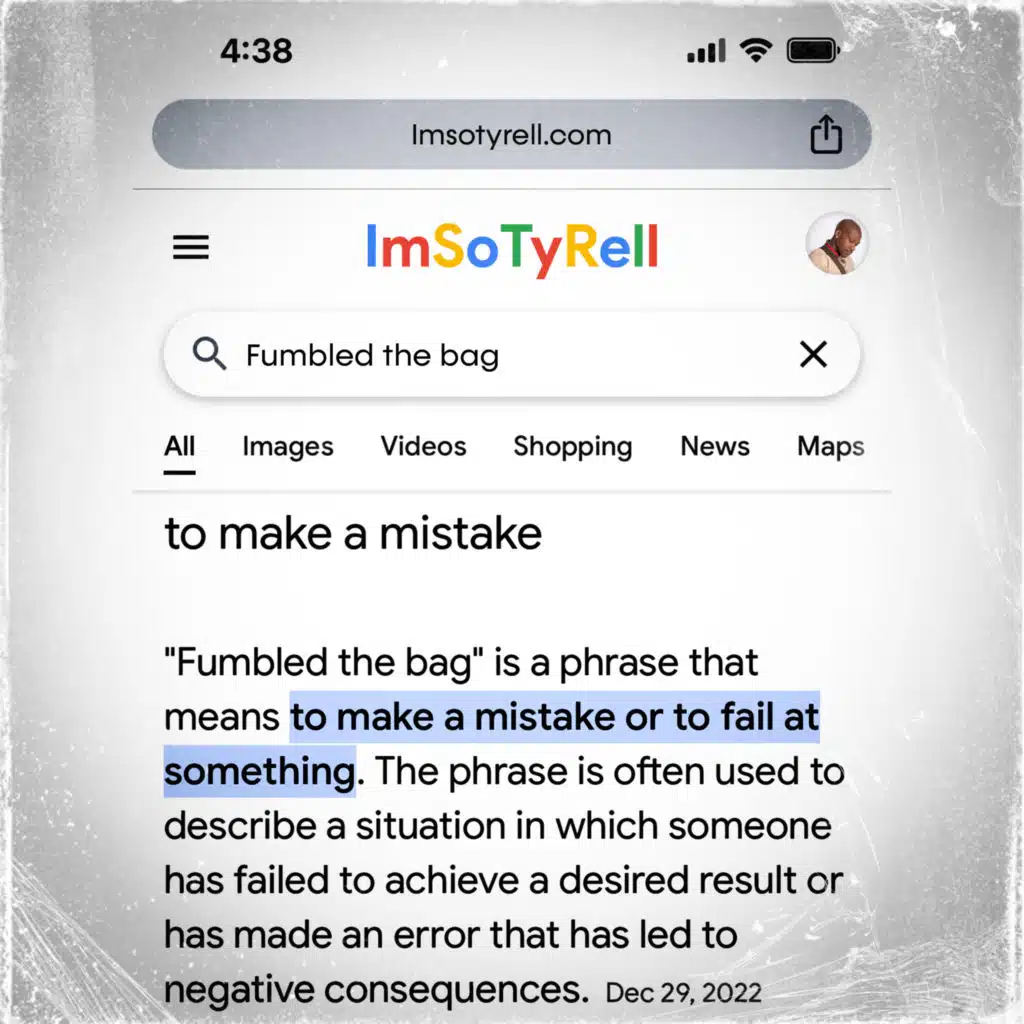Click the Imsotyrell.com address bar
Viewport: 1024px width, 1024px height.
(x=511, y=135)
